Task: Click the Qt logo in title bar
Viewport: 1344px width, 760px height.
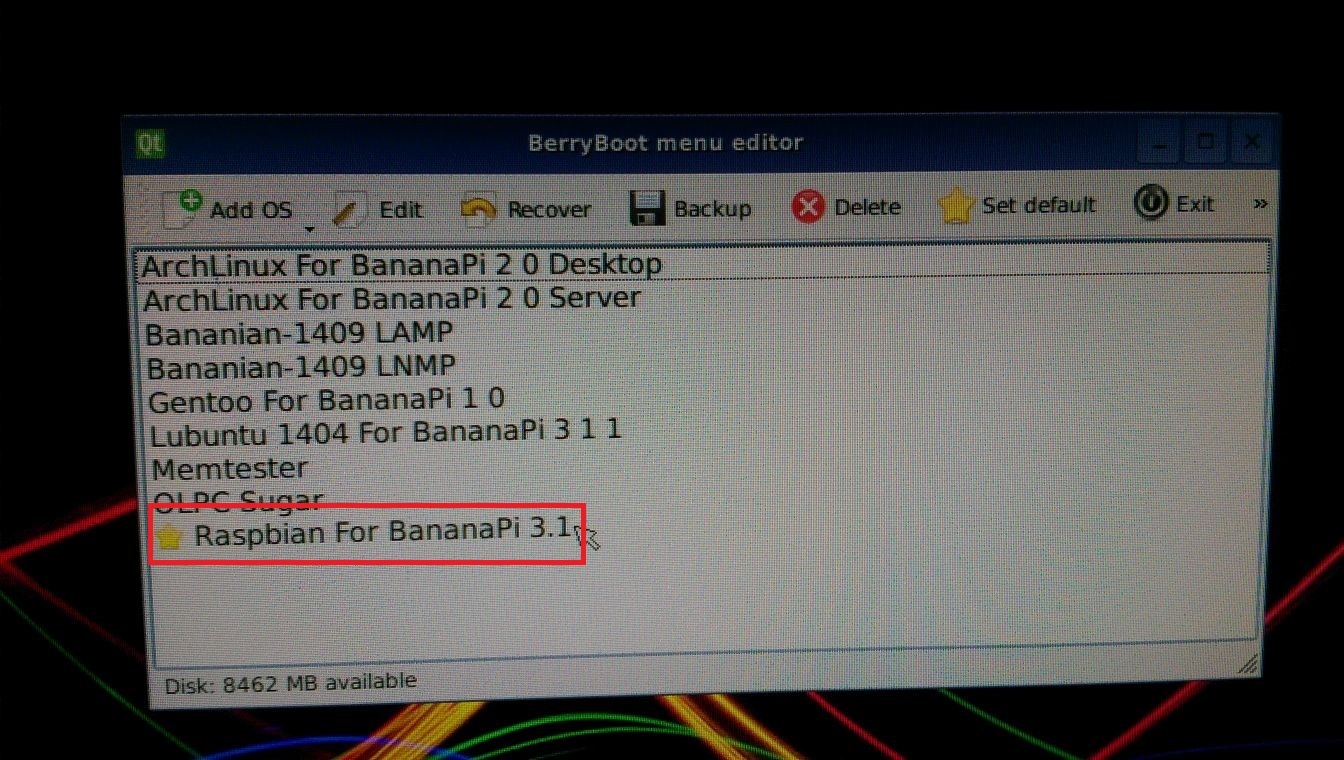Action: point(150,143)
